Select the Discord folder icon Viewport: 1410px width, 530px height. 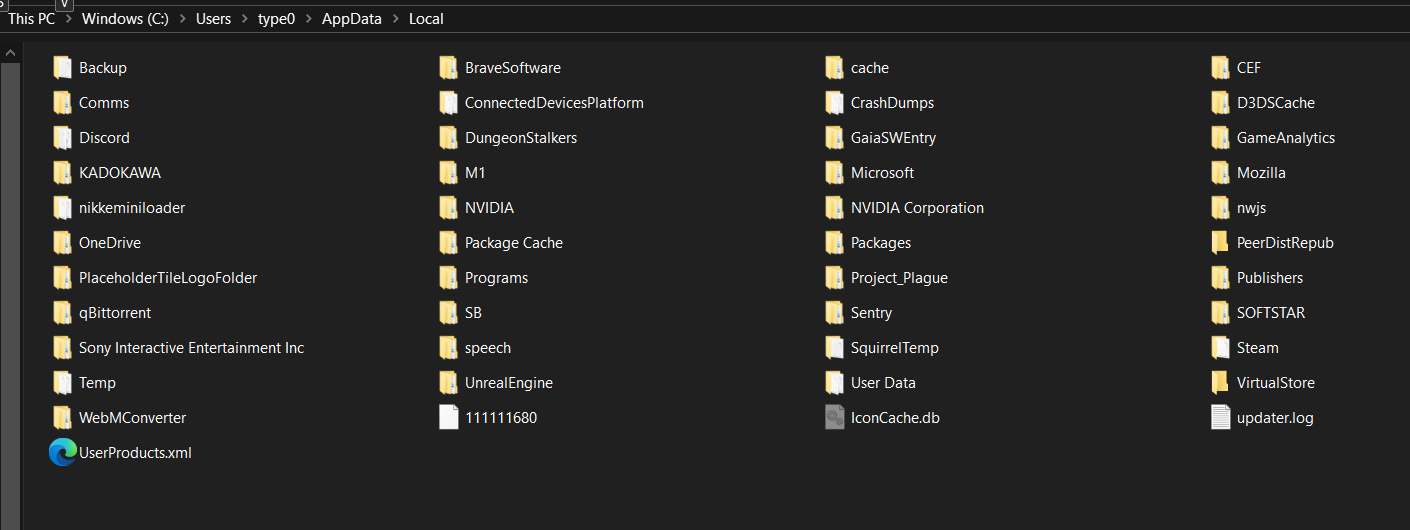click(62, 138)
